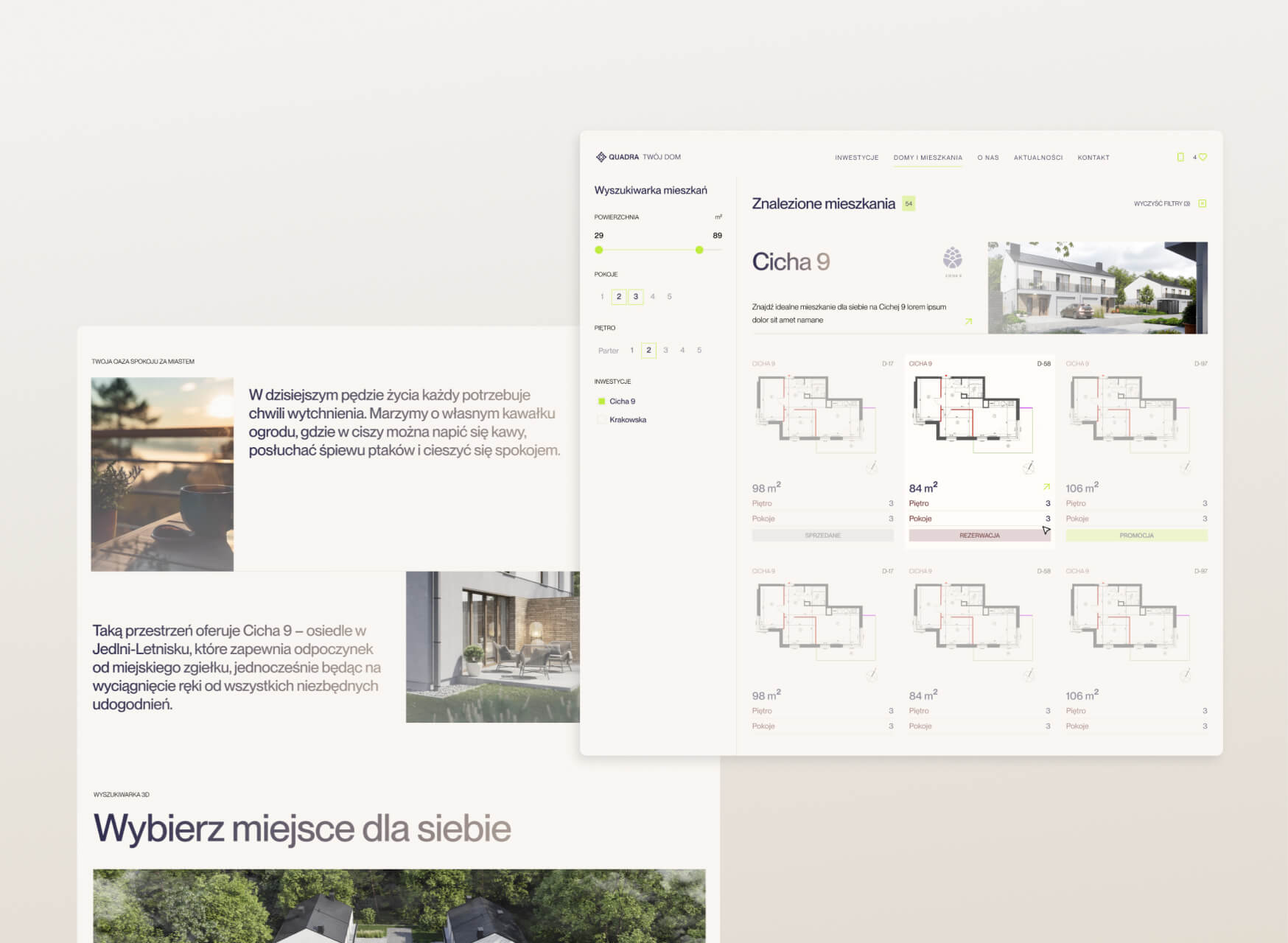Open favorites via the heart icon

(1203, 157)
